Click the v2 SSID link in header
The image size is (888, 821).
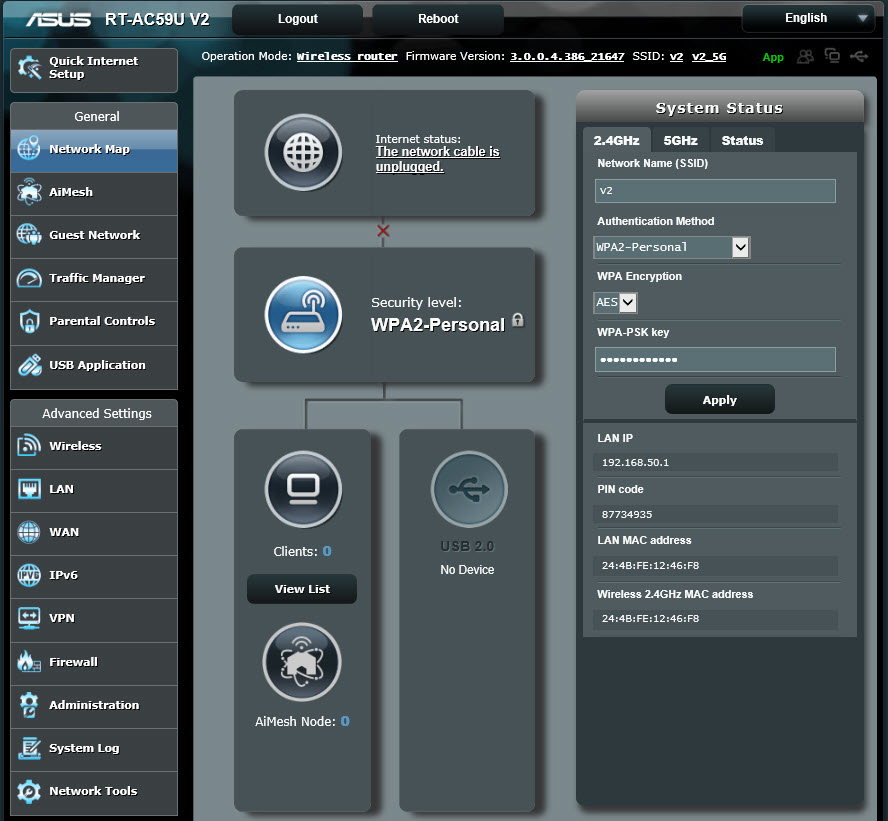point(676,56)
